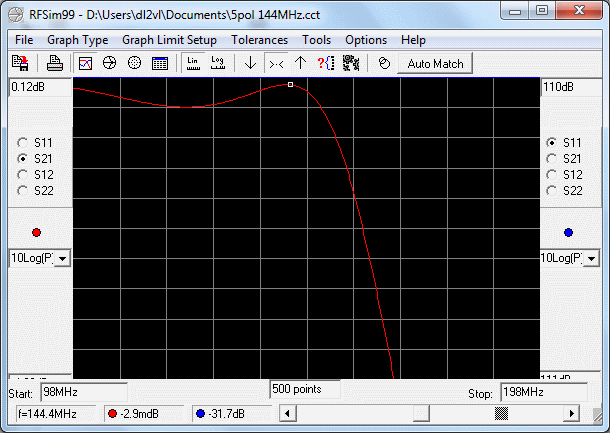
Task: Click the print icon in toolbar
Action: point(55,63)
